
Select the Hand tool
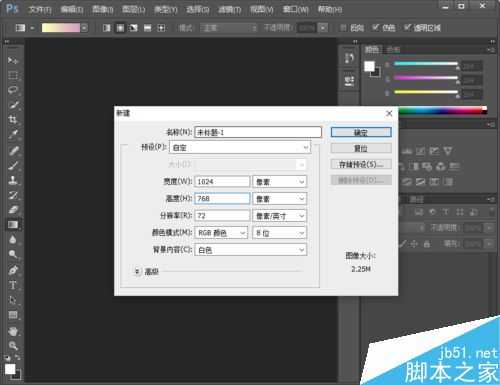[x=13, y=331]
